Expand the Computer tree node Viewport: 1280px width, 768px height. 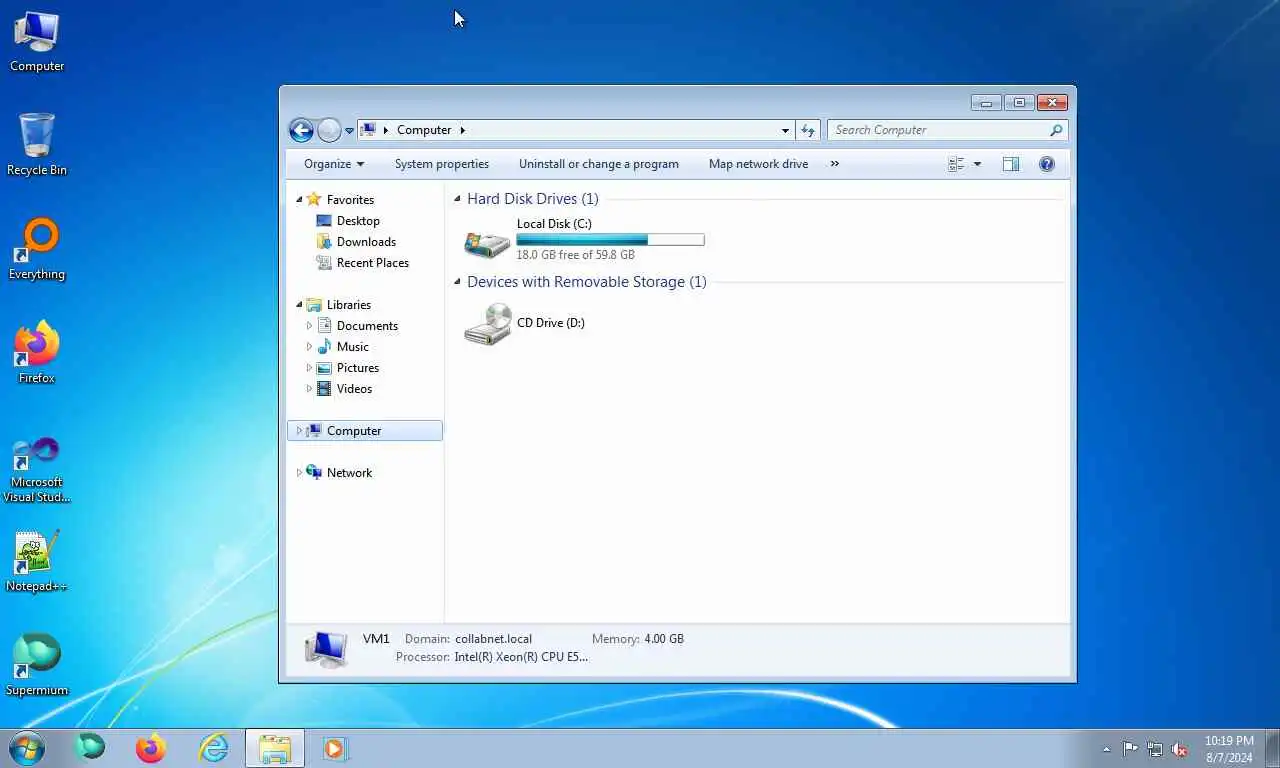point(299,431)
